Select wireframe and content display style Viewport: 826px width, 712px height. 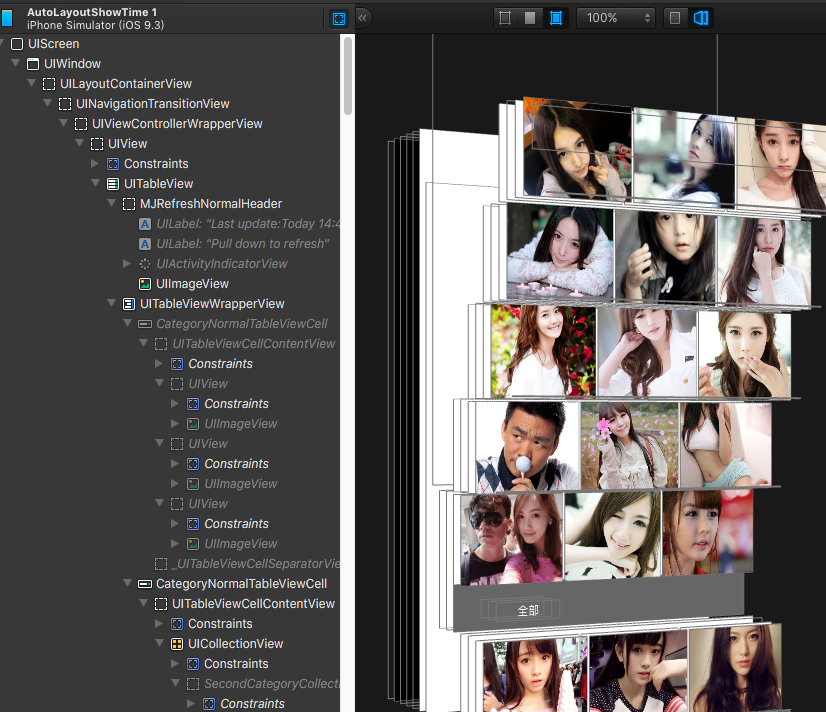555,18
